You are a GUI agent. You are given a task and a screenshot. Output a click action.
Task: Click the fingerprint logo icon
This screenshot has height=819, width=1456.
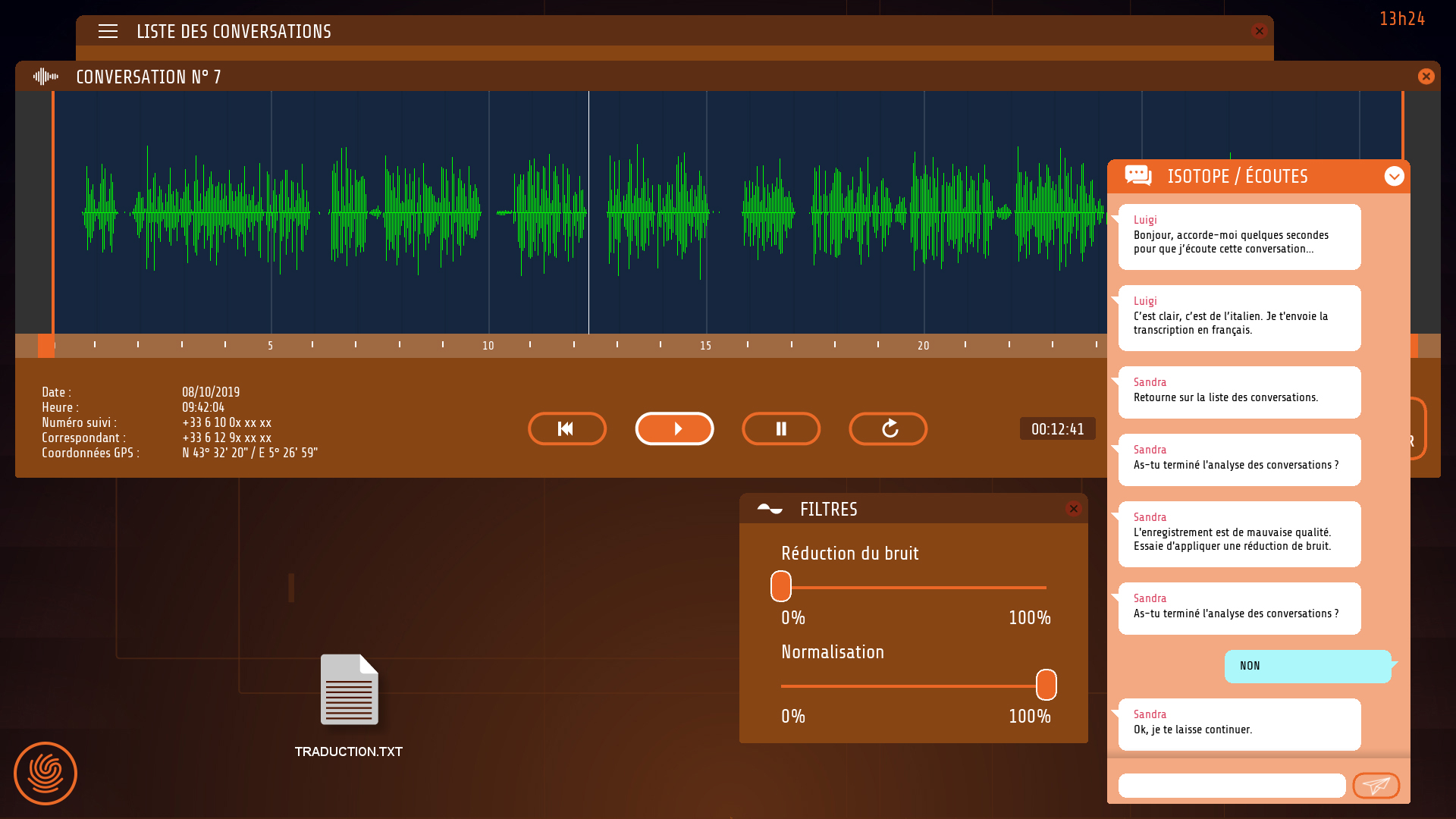[45, 773]
